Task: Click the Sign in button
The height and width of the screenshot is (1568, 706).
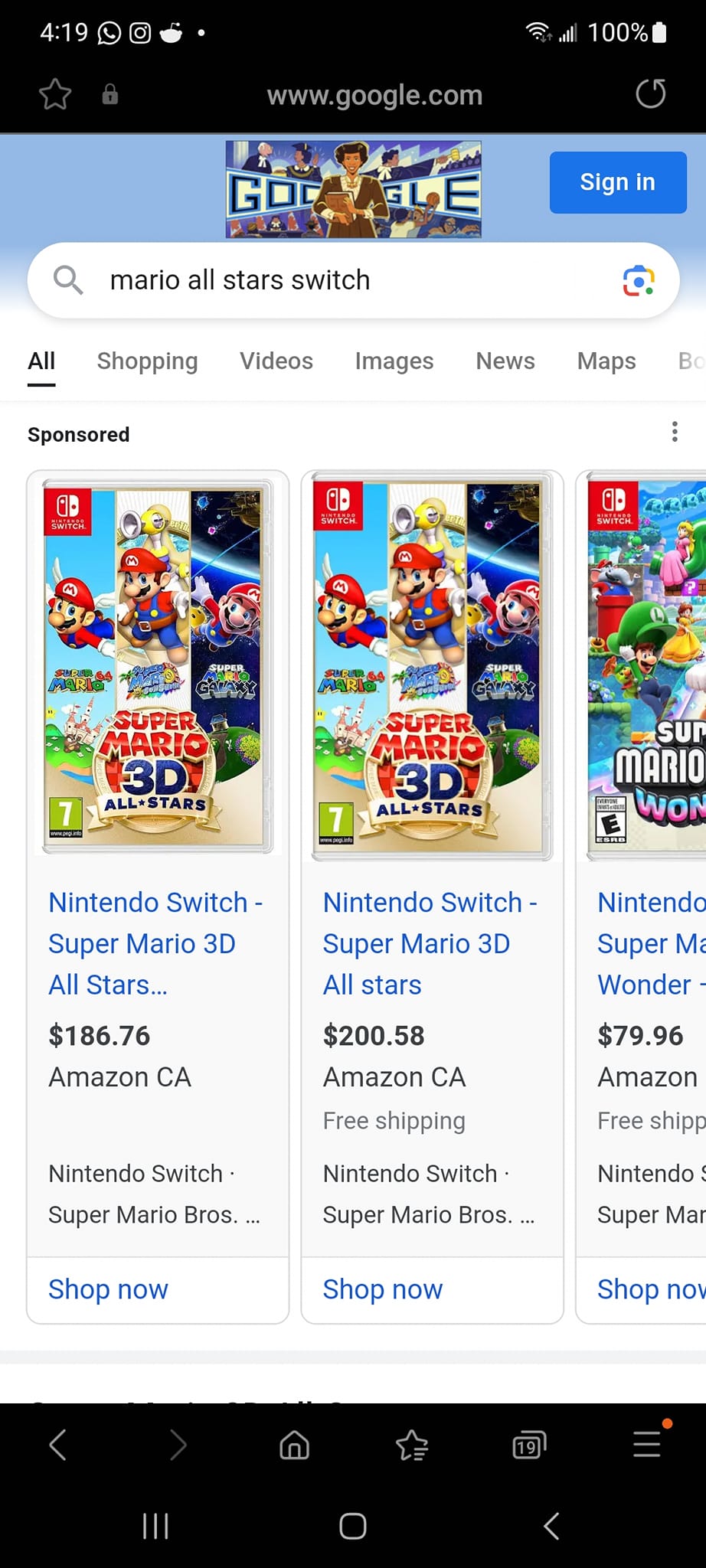Action: pyautogui.click(x=618, y=182)
